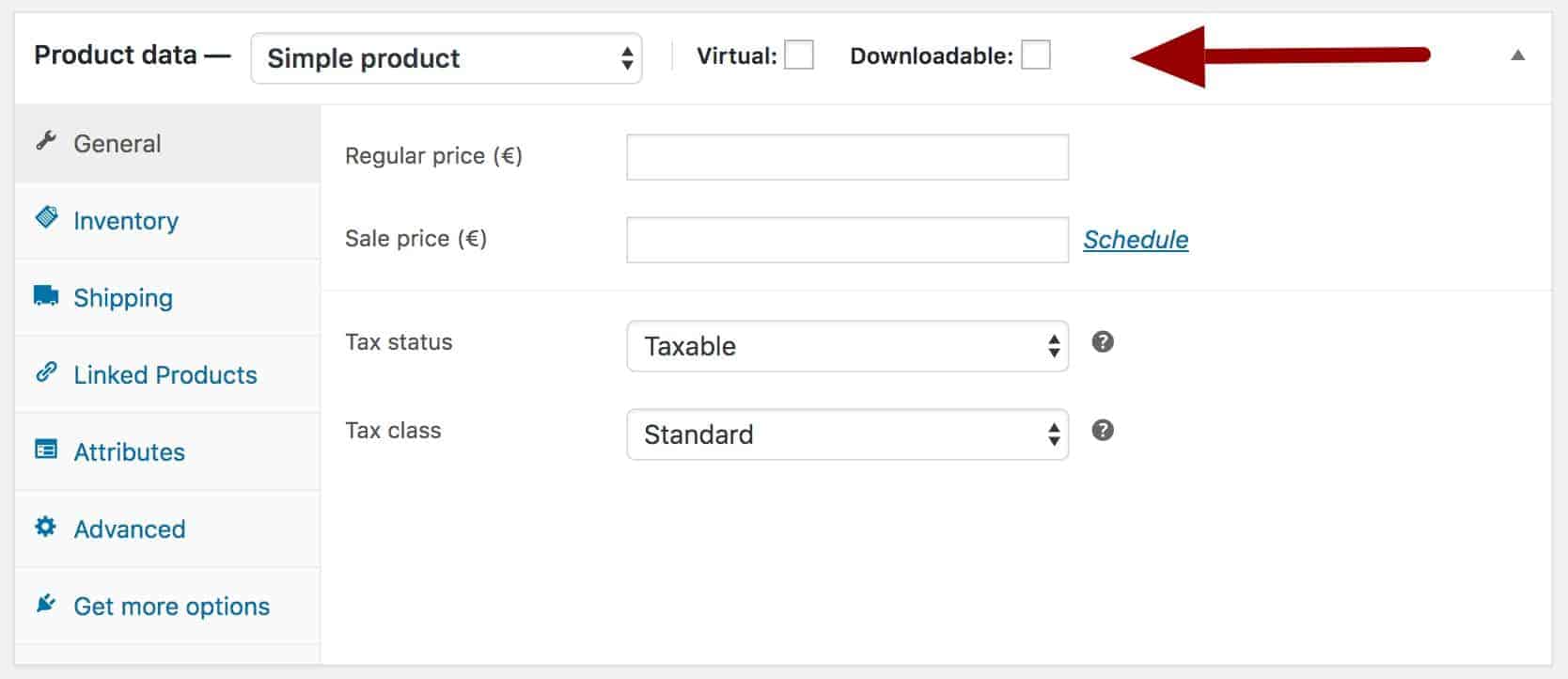Click the truck icon beside Shipping
This screenshot has height=679, width=1568.
(x=46, y=295)
